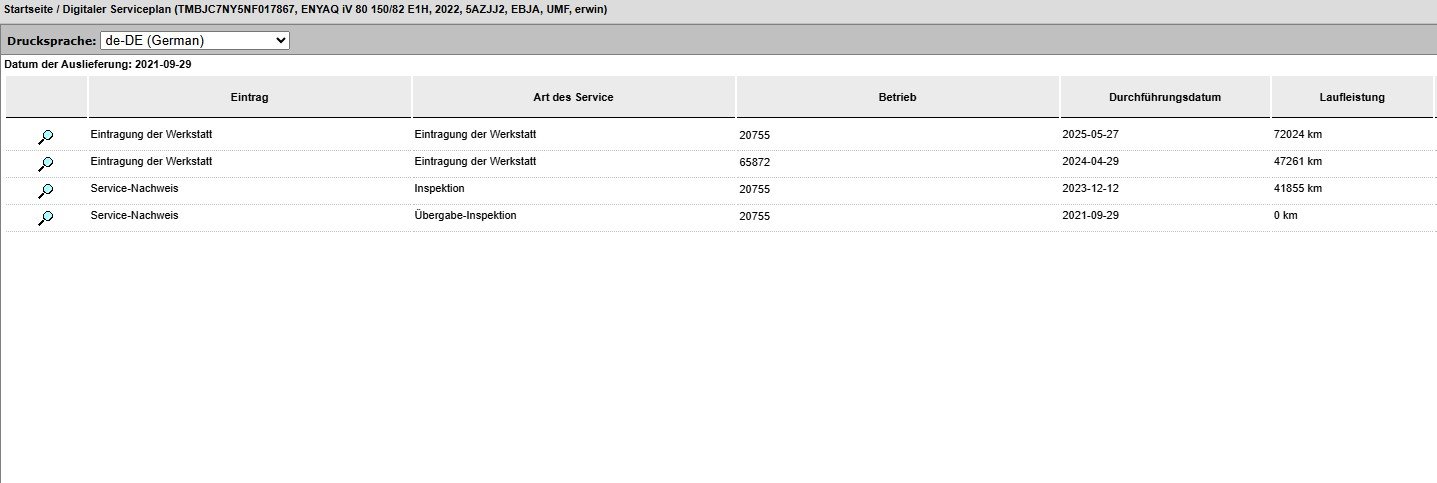Click the Laufleistung column header
This screenshot has width=1437, height=483.
pyautogui.click(x=1352, y=97)
